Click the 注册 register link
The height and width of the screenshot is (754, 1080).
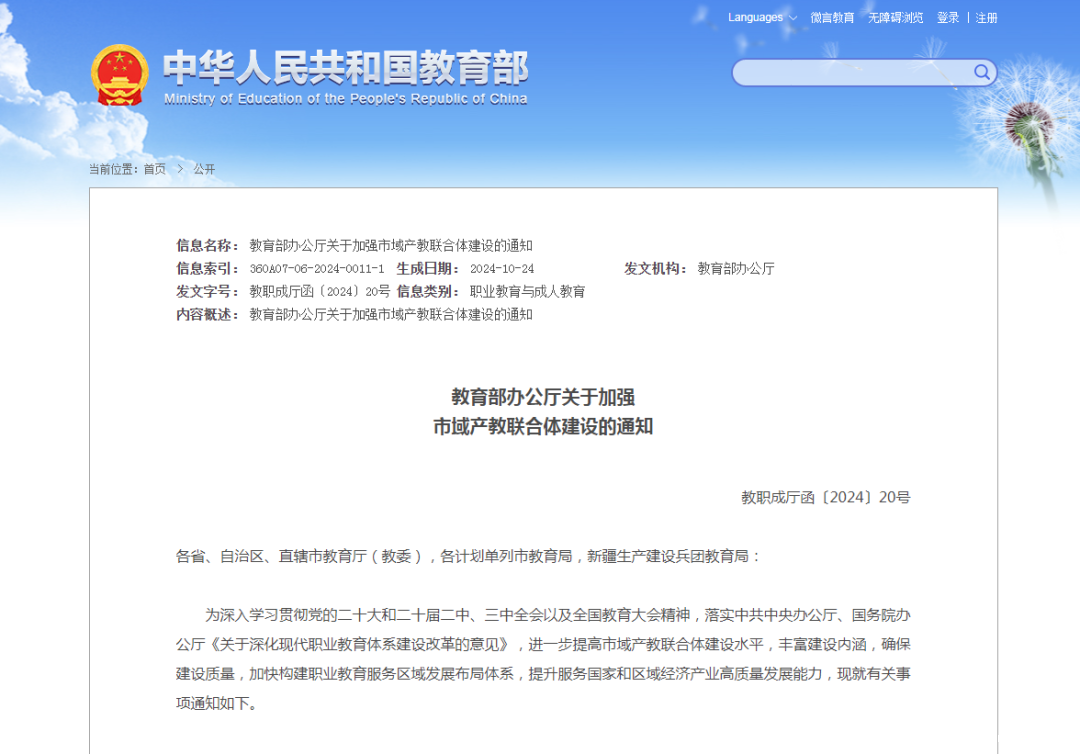coord(986,18)
